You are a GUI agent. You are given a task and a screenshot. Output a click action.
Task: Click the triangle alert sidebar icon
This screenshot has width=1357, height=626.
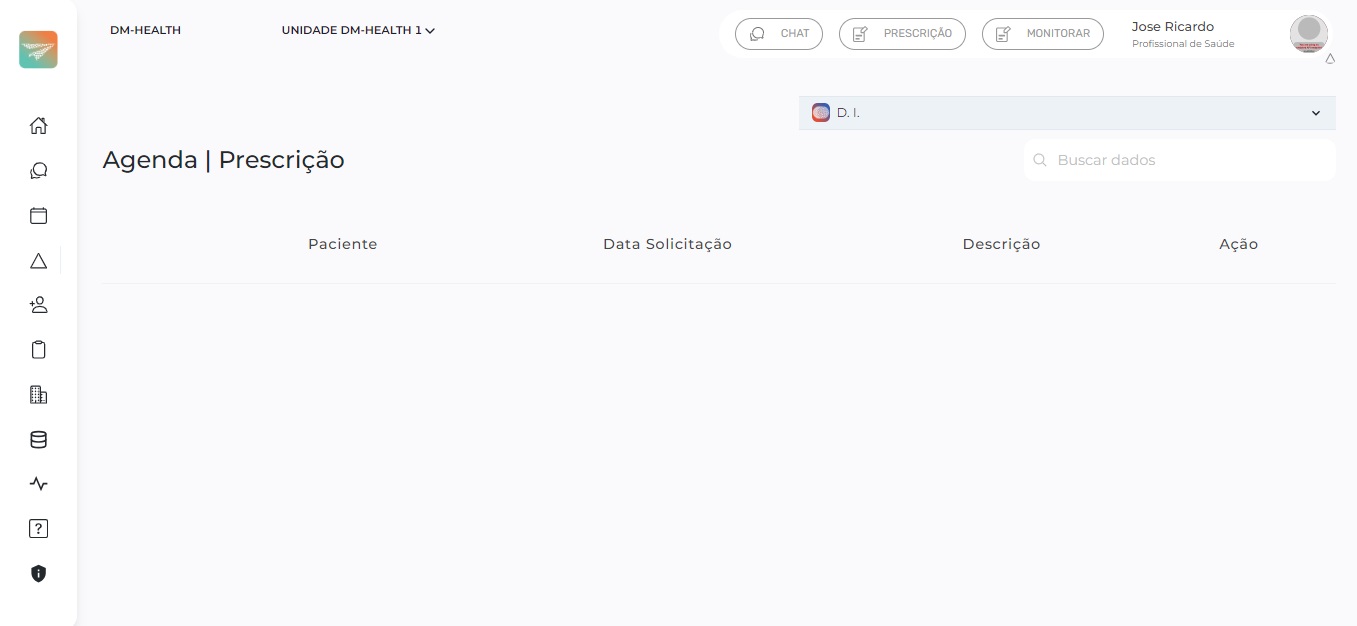(38, 261)
